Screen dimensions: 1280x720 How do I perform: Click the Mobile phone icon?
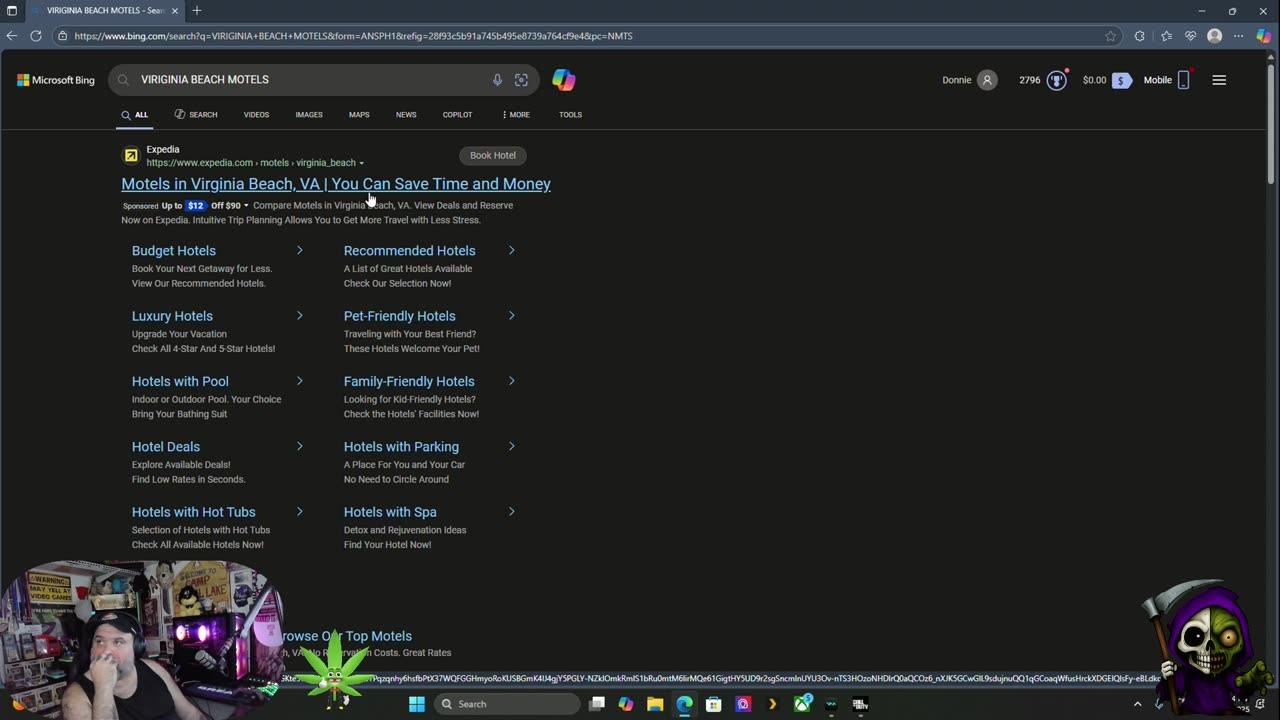1183,80
